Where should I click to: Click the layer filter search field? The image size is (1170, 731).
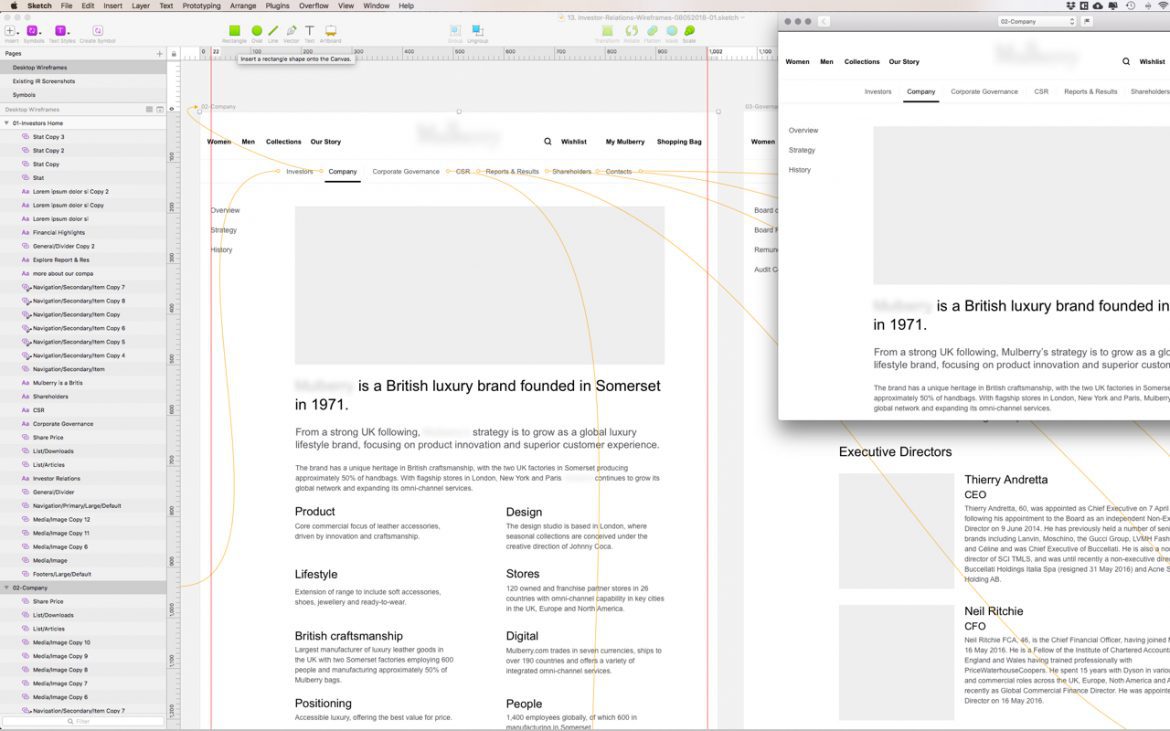coord(83,721)
